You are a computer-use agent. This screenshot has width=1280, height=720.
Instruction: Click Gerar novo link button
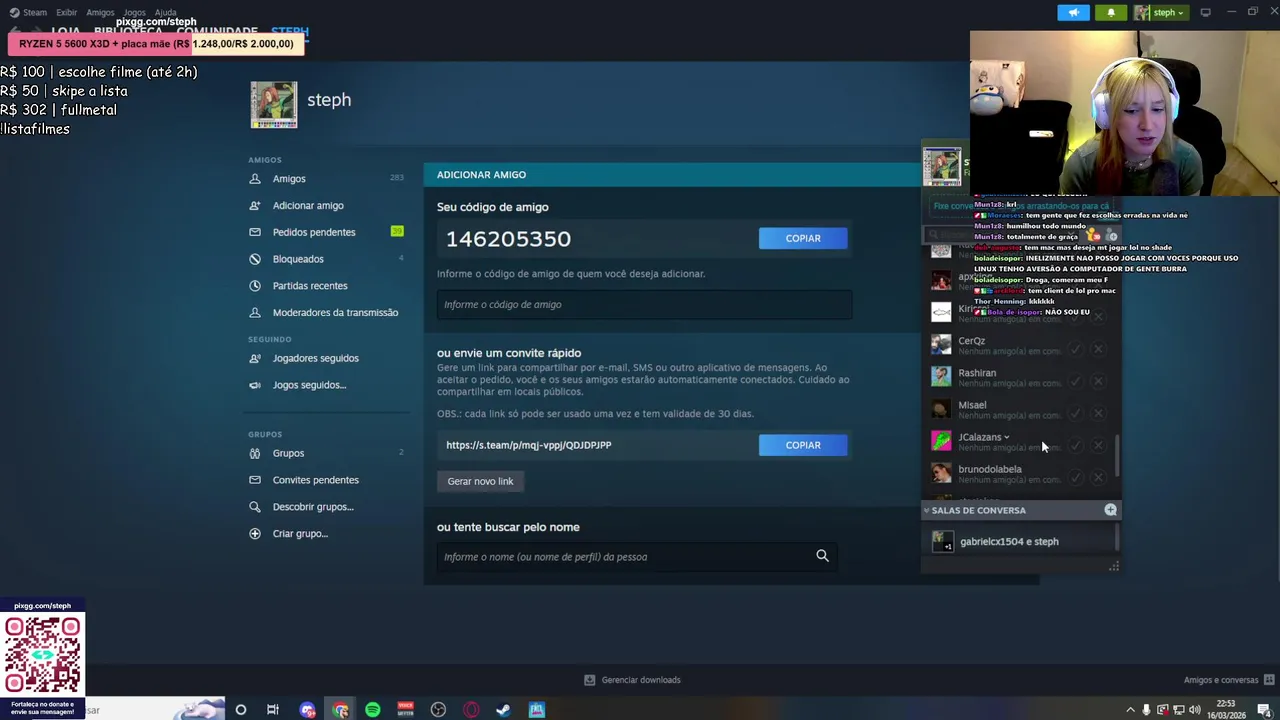pos(480,481)
